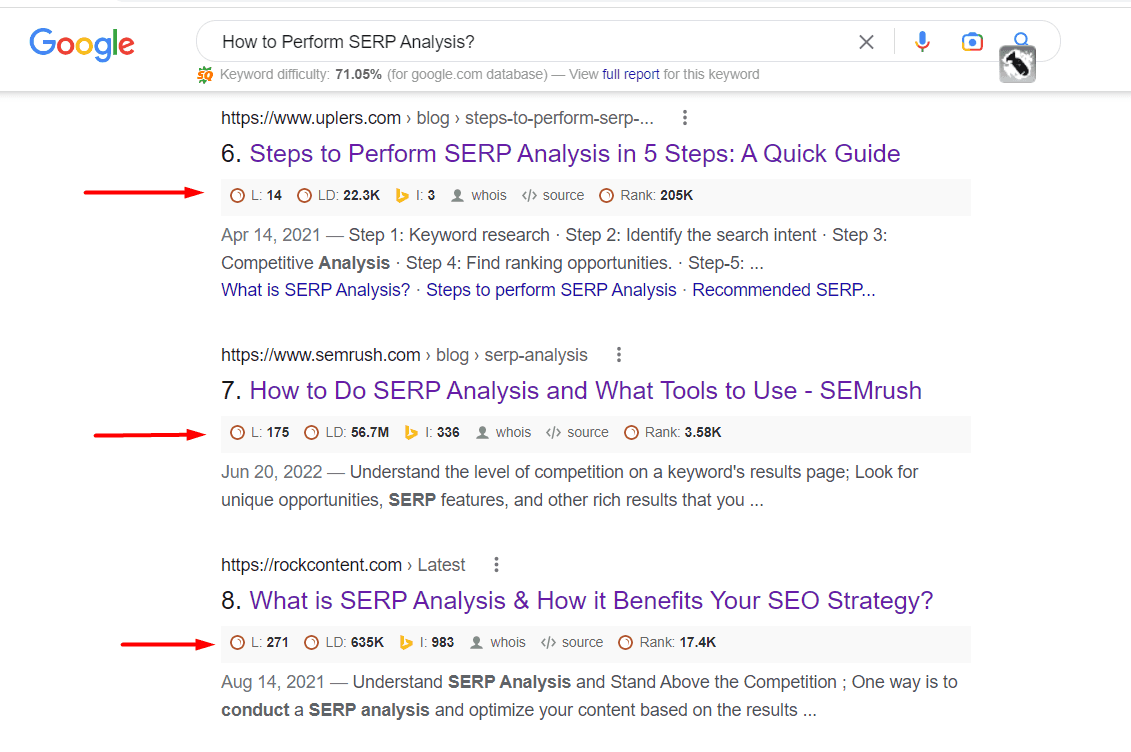This screenshot has height=752, width=1131.
Task: Open whois for rockcontent result
Action: tap(498, 642)
